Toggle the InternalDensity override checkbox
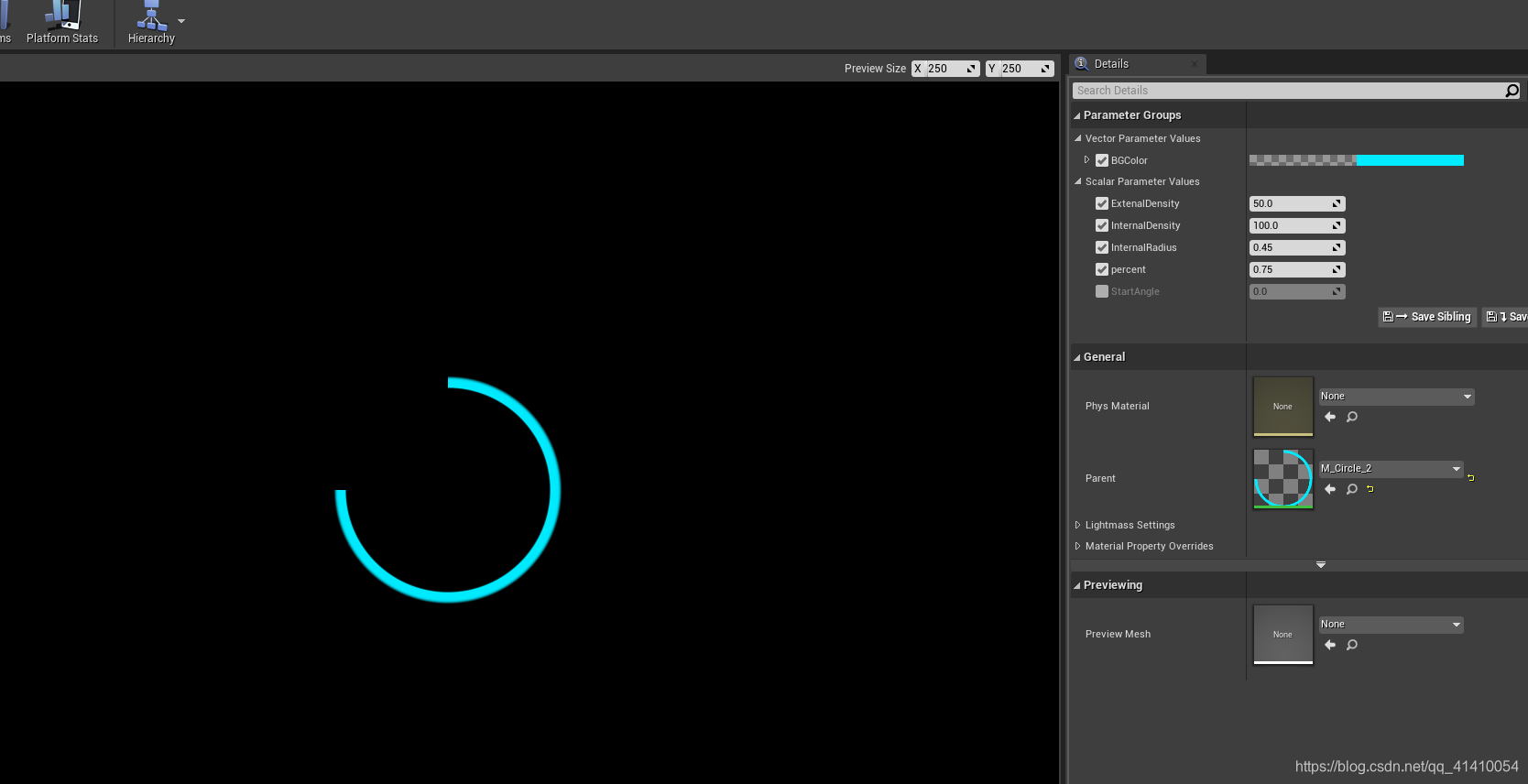 click(x=1102, y=225)
